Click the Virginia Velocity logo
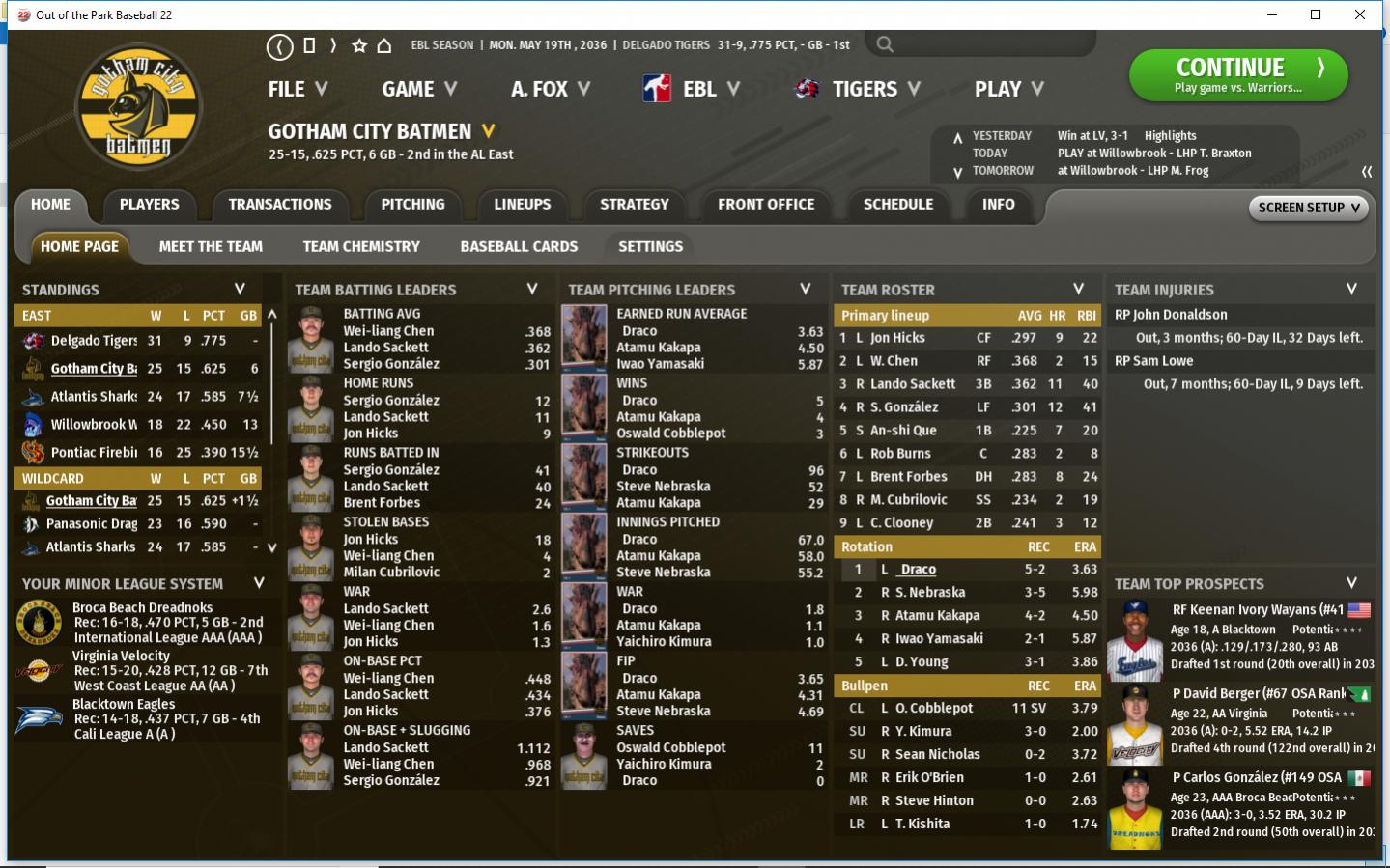This screenshot has width=1390, height=868. tap(40, 671)
